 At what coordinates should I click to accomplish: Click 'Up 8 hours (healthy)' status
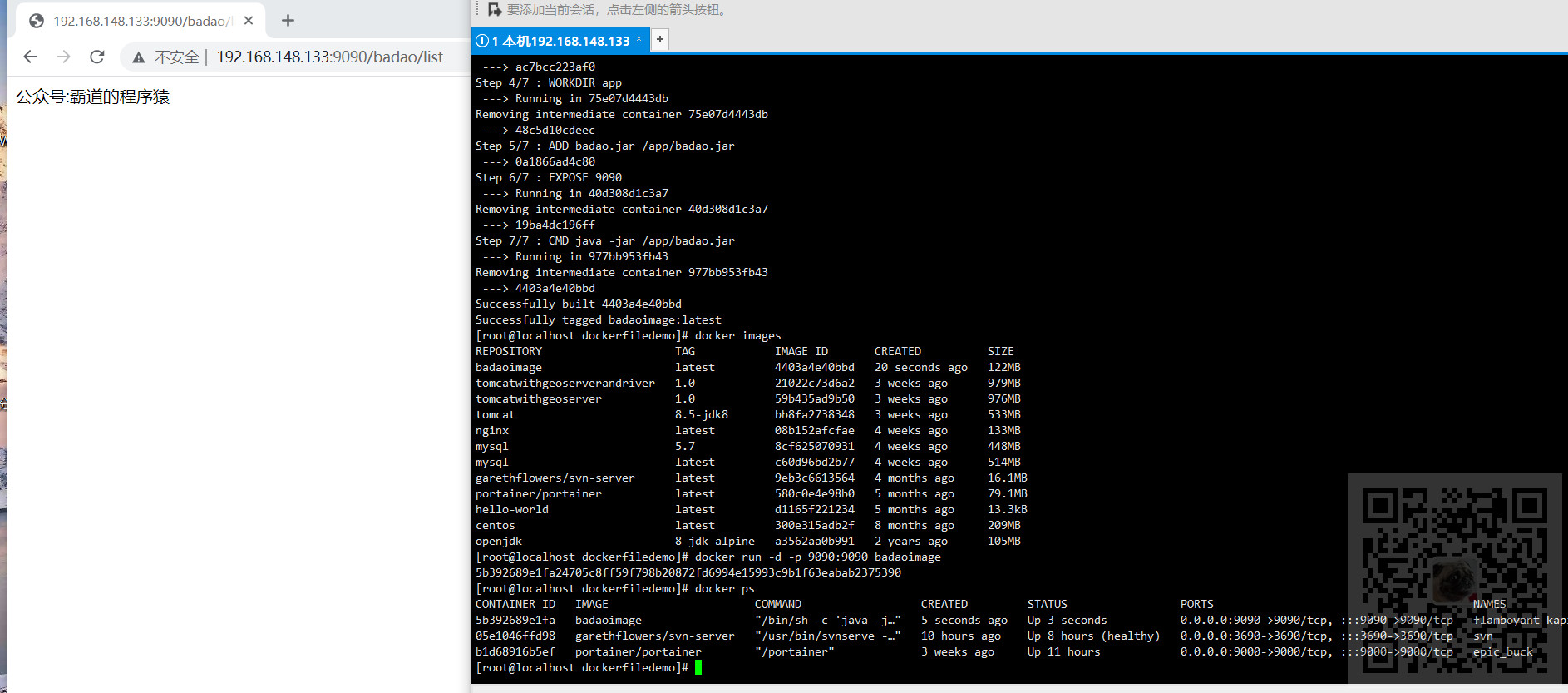click(x=1093, y=636)
